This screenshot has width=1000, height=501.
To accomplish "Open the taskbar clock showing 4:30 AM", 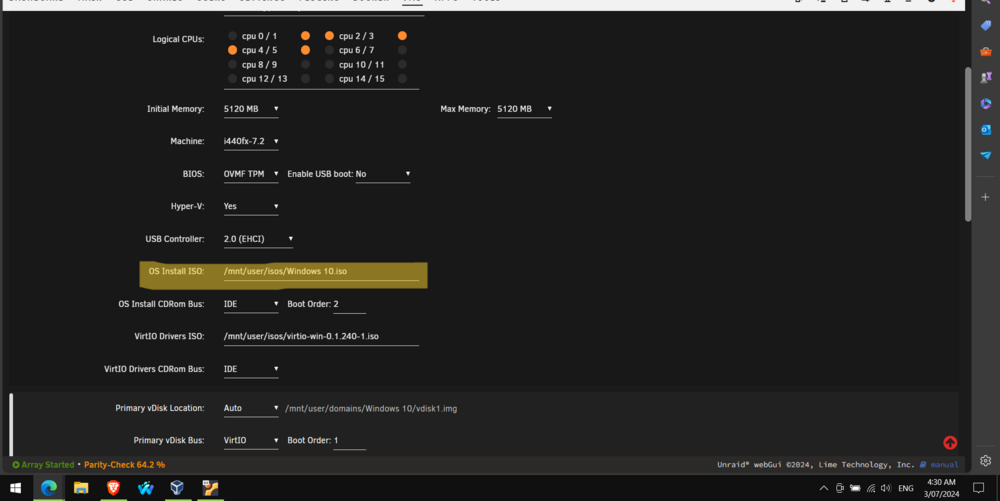I will pos(941,488).
